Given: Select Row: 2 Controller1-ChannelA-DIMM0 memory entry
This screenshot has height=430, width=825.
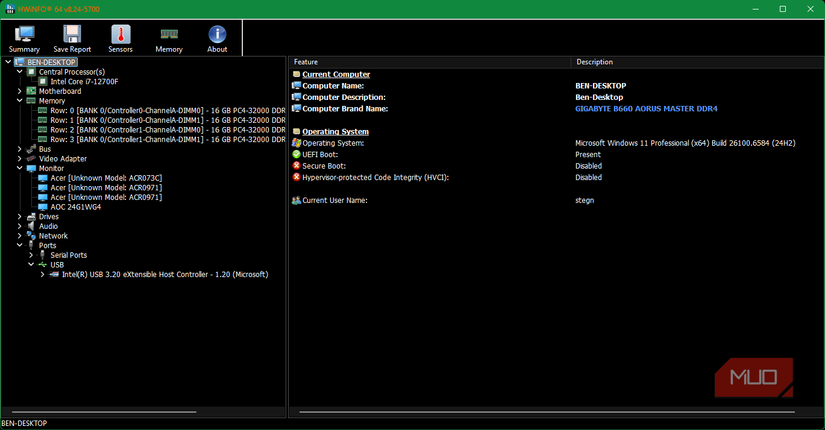Looking at the screenshot, I should [167, 129].
